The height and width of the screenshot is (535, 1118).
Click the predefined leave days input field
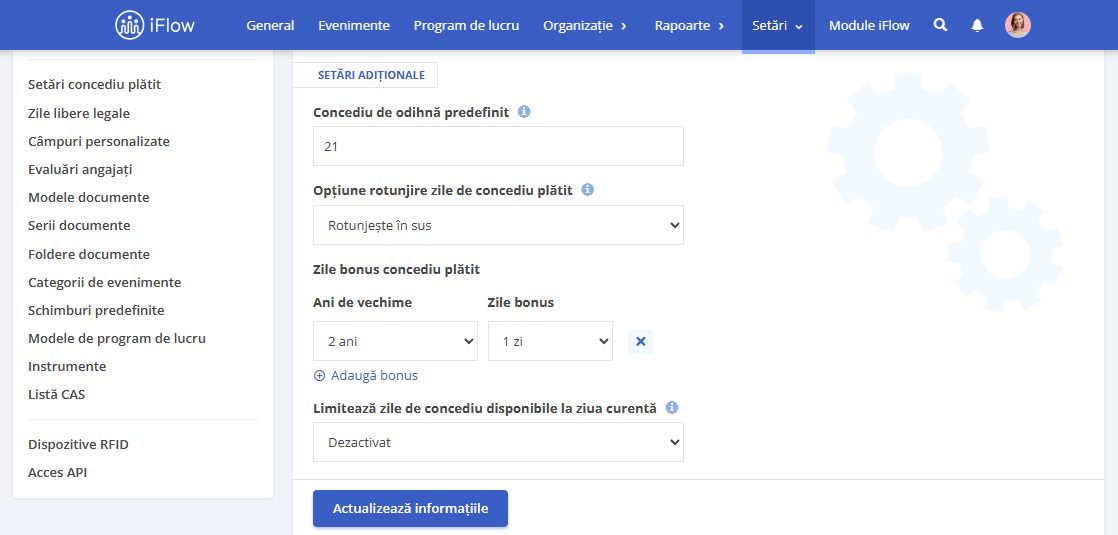coord(498,146)
